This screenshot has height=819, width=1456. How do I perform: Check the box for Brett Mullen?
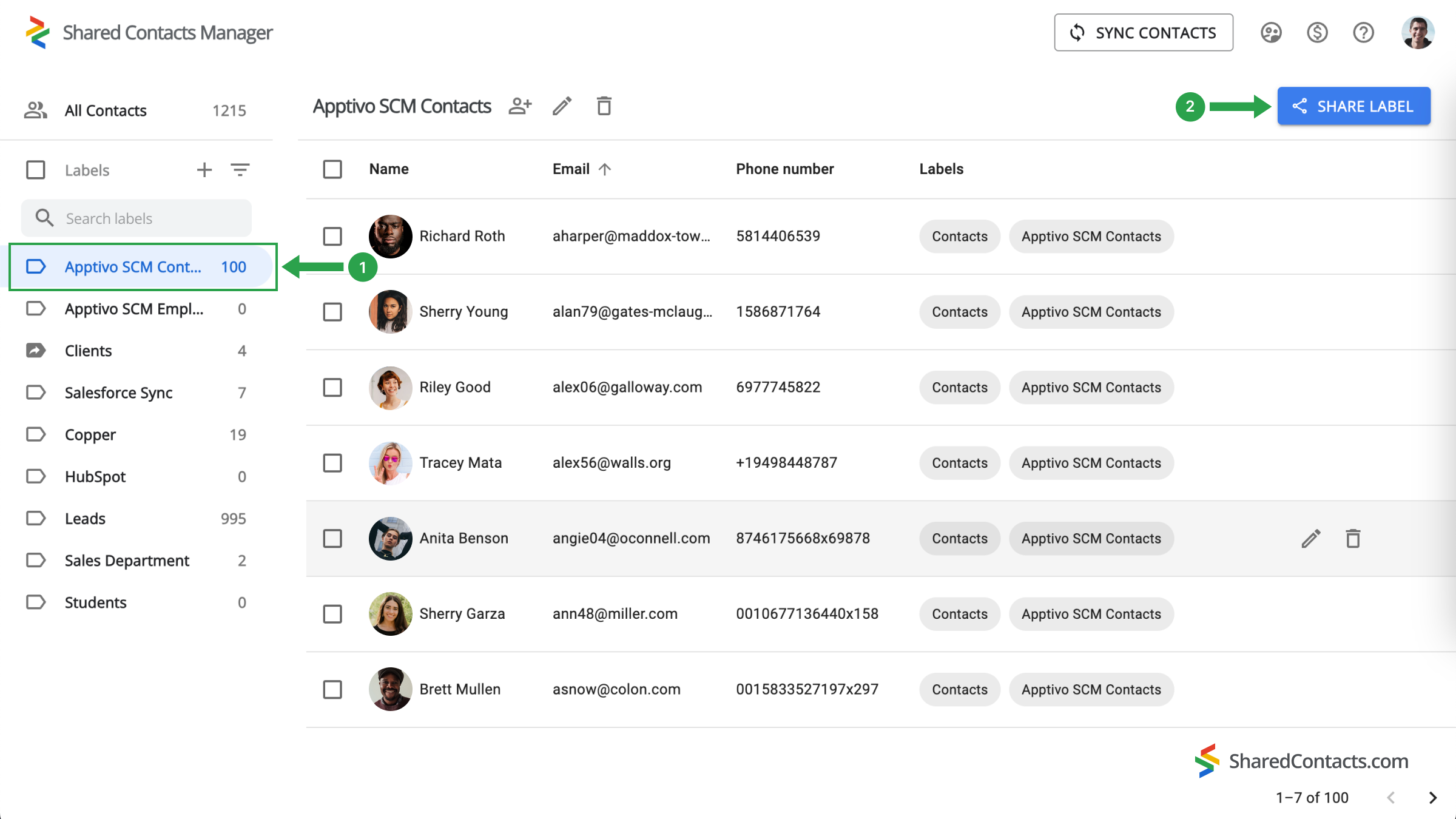click(332, 690)
